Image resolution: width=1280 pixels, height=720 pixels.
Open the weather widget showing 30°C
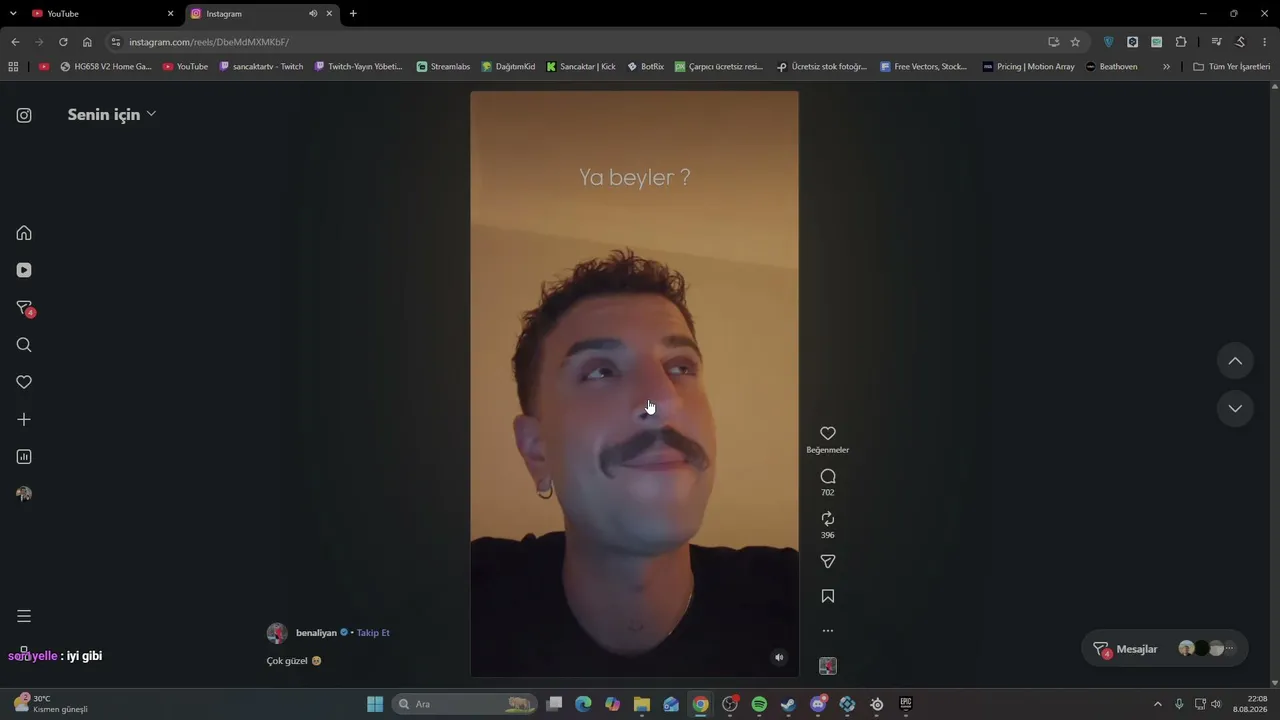pos(50,704)
